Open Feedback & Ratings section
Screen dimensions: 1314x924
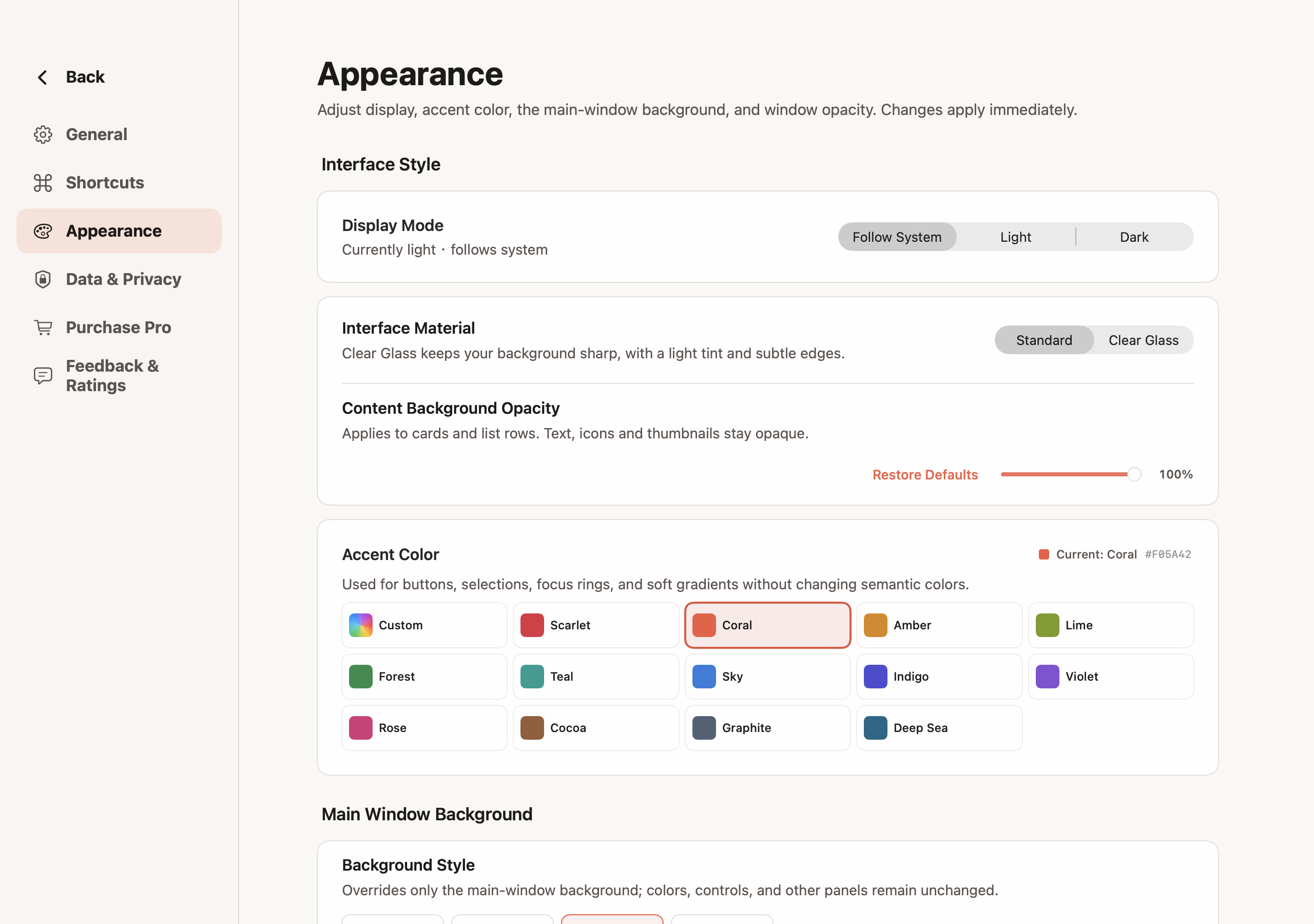119,376
